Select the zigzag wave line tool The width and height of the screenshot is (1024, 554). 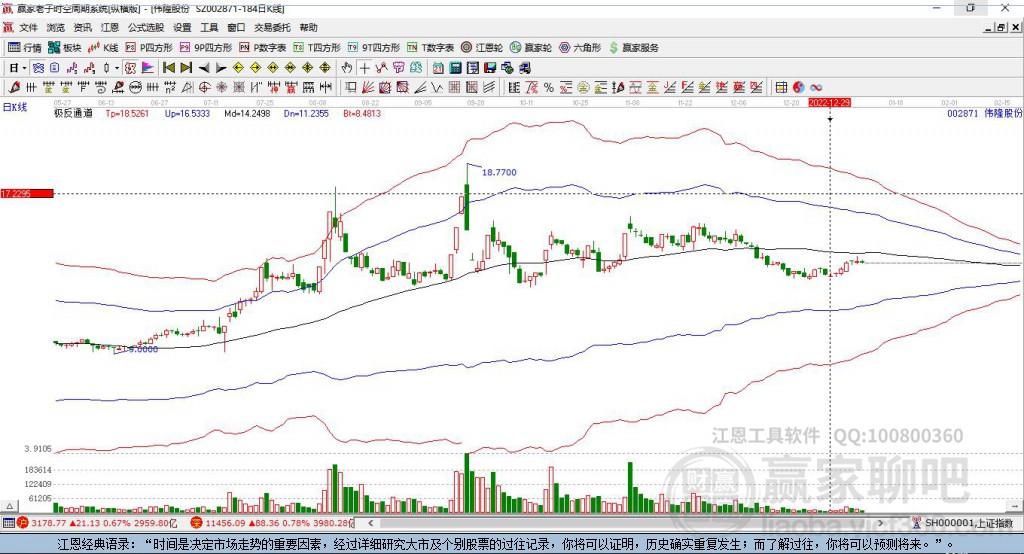click(437, 87)
